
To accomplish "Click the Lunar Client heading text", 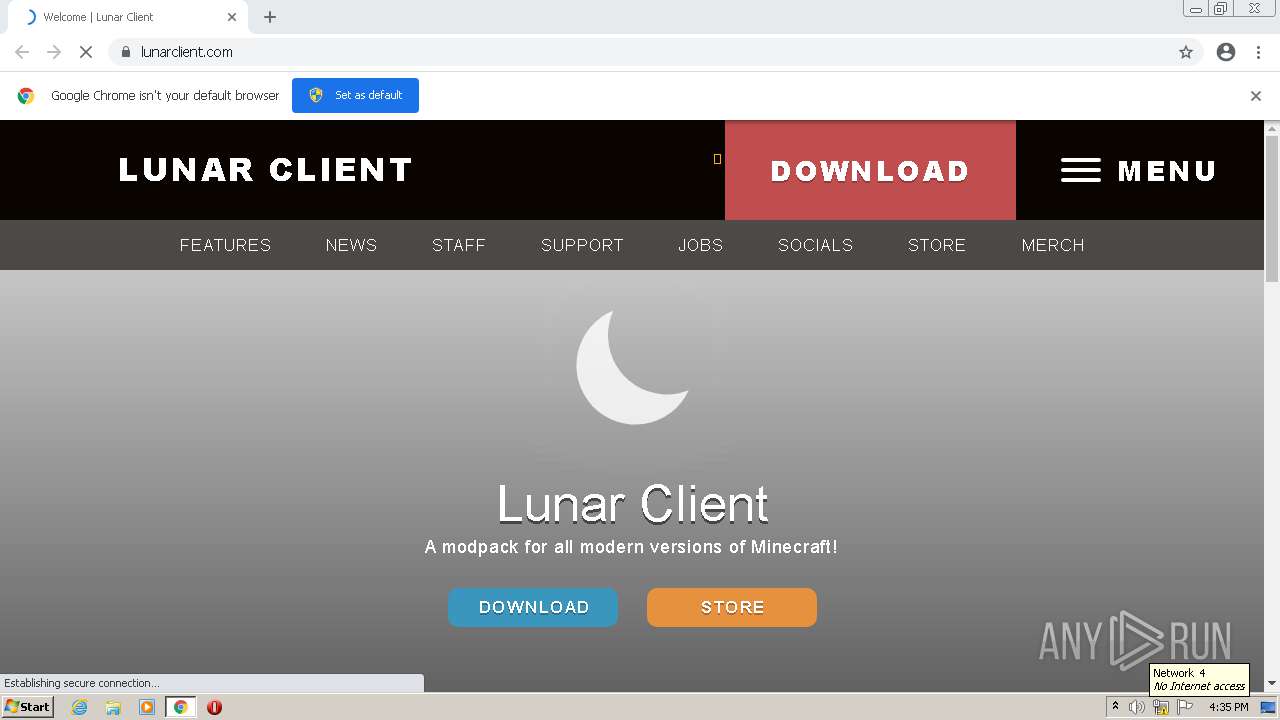I will click(633, 503).
